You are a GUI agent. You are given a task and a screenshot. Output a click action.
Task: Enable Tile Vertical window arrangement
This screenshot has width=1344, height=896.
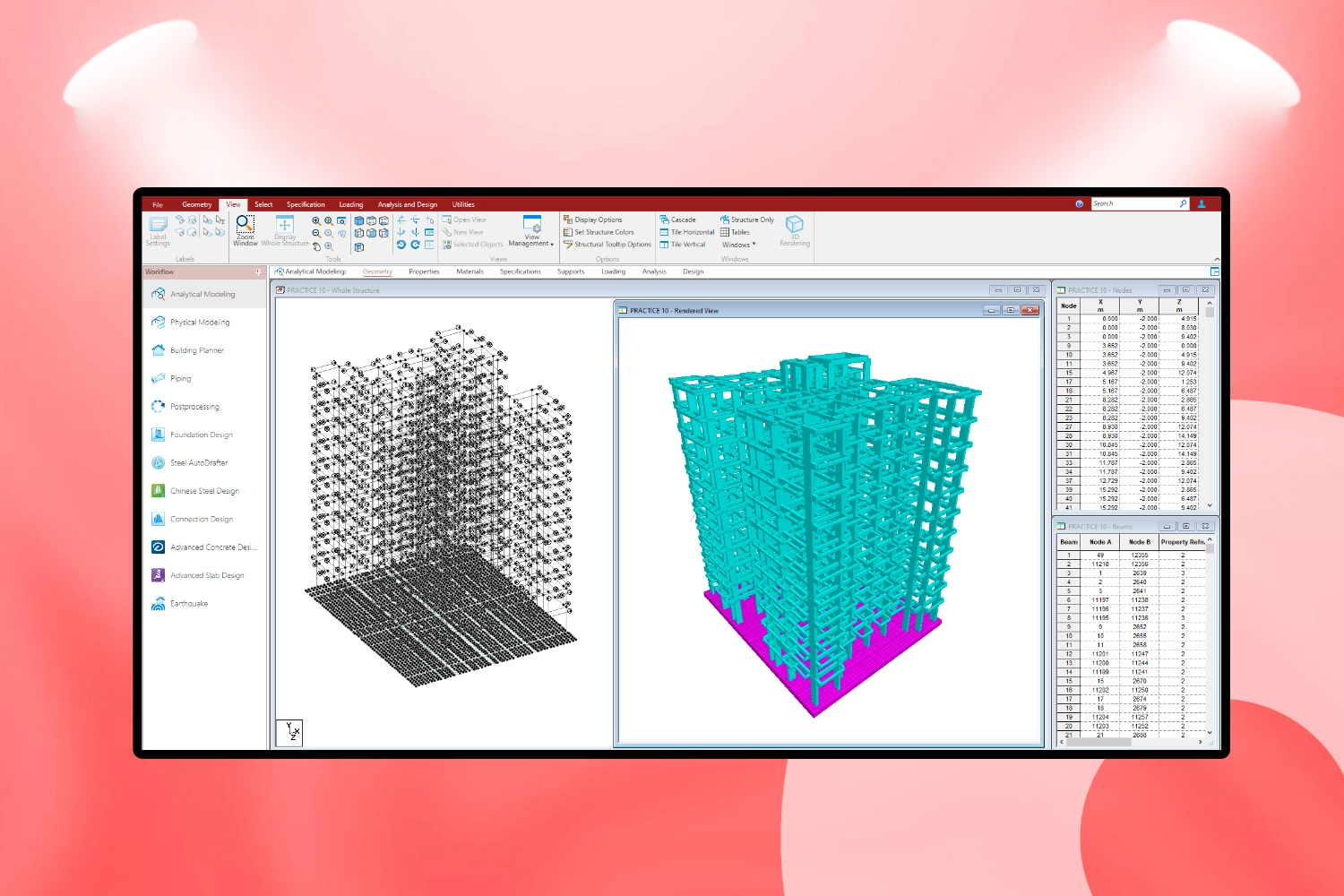point(684,244)
